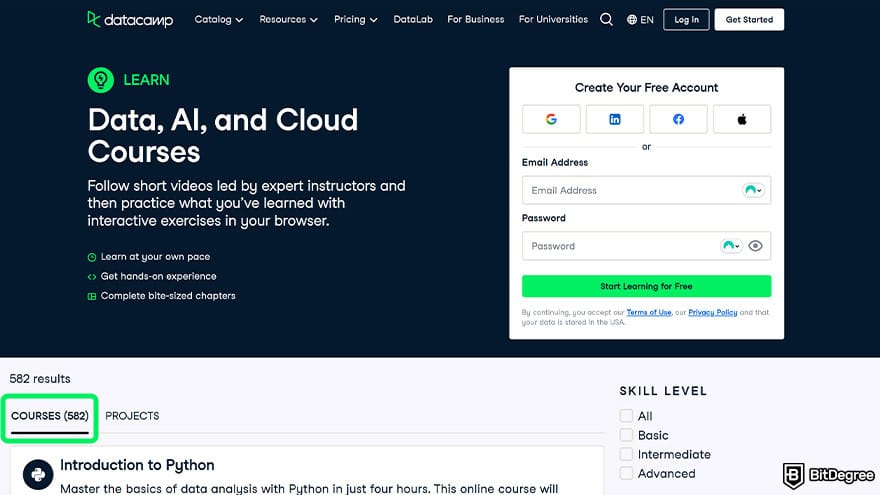Open password manager icon in Password field

[x=731, y=246]
